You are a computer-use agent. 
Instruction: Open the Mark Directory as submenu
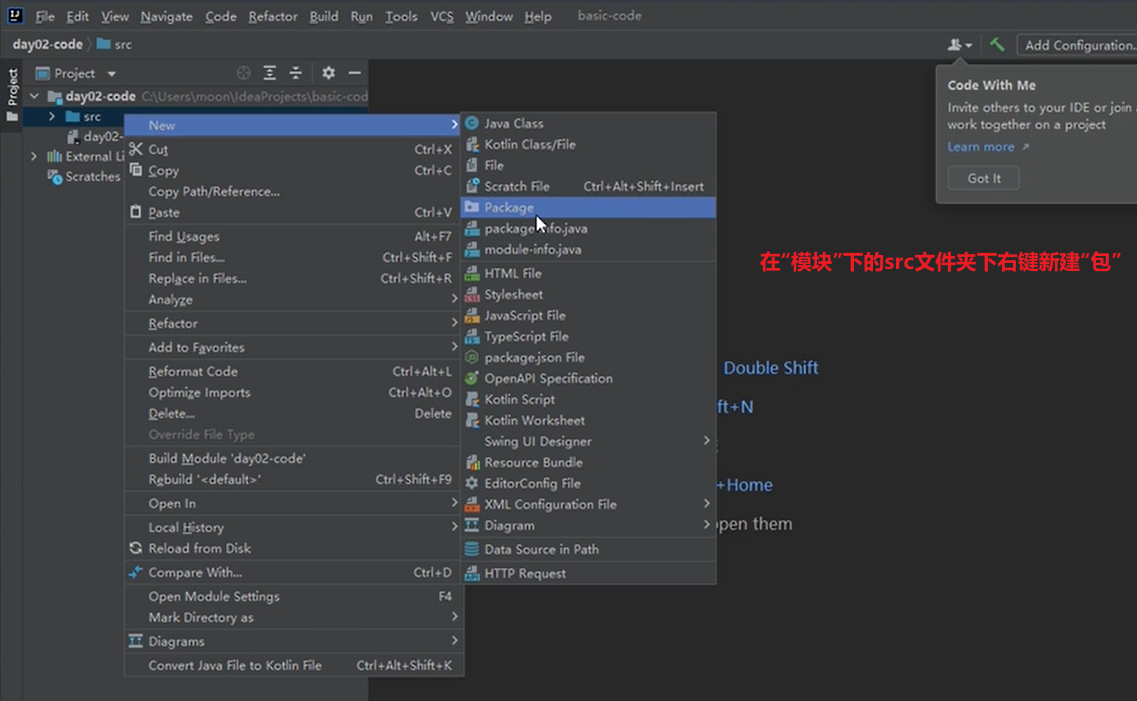[x=294, y=618]
